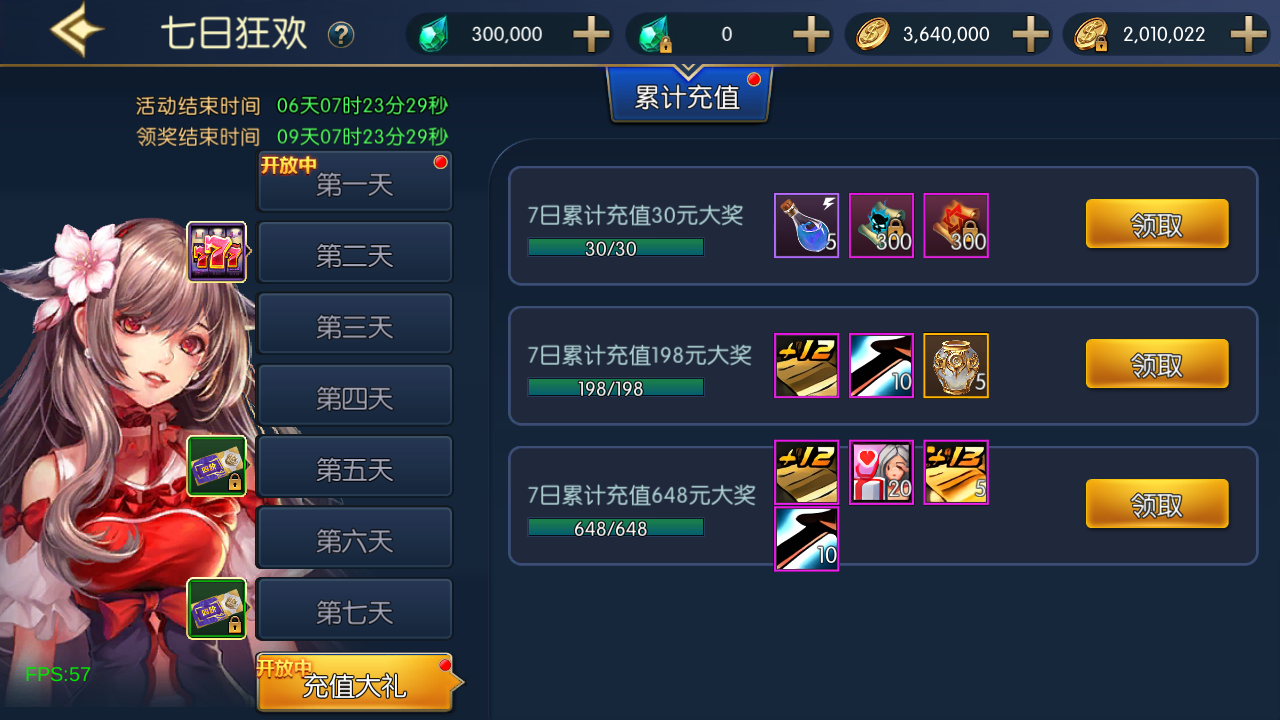Switch to the 充值大礼 tab
Image resolution: width=1280 pixels, height=720 pixels.
355,684
